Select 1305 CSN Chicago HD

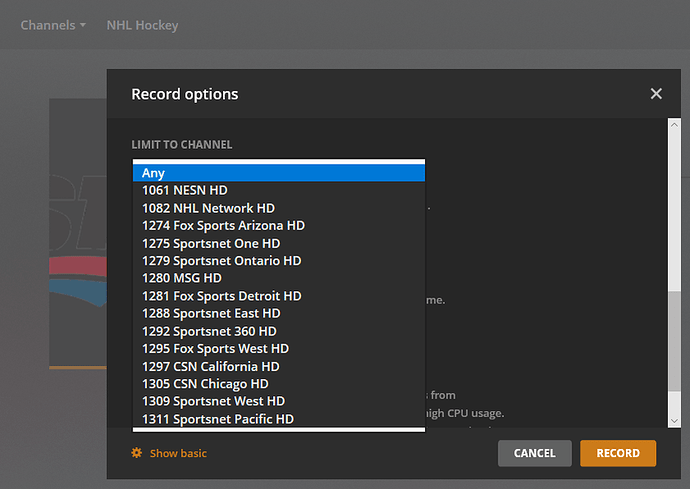point(279,384)
